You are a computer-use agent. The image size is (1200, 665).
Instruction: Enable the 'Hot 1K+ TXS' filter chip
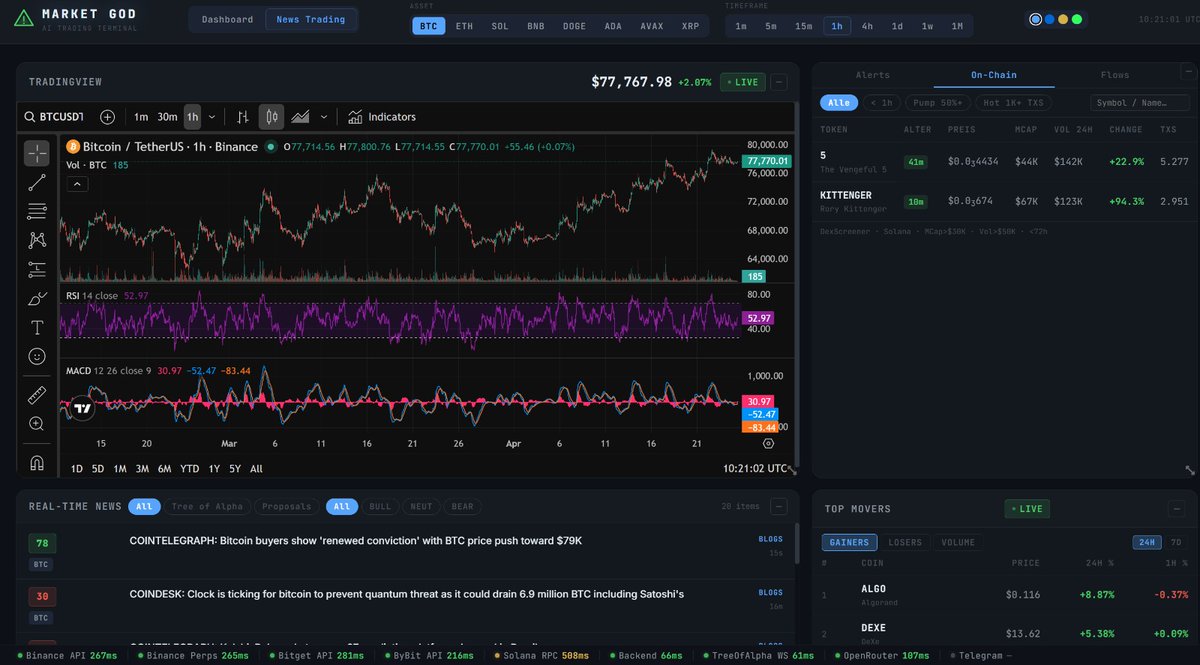pos(1013,103)
